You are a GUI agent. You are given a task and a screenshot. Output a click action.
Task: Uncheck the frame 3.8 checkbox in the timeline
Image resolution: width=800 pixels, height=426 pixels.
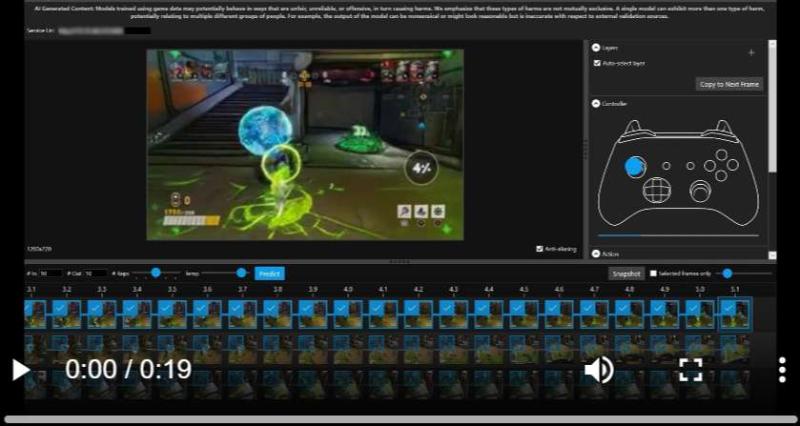click(270, 308)
